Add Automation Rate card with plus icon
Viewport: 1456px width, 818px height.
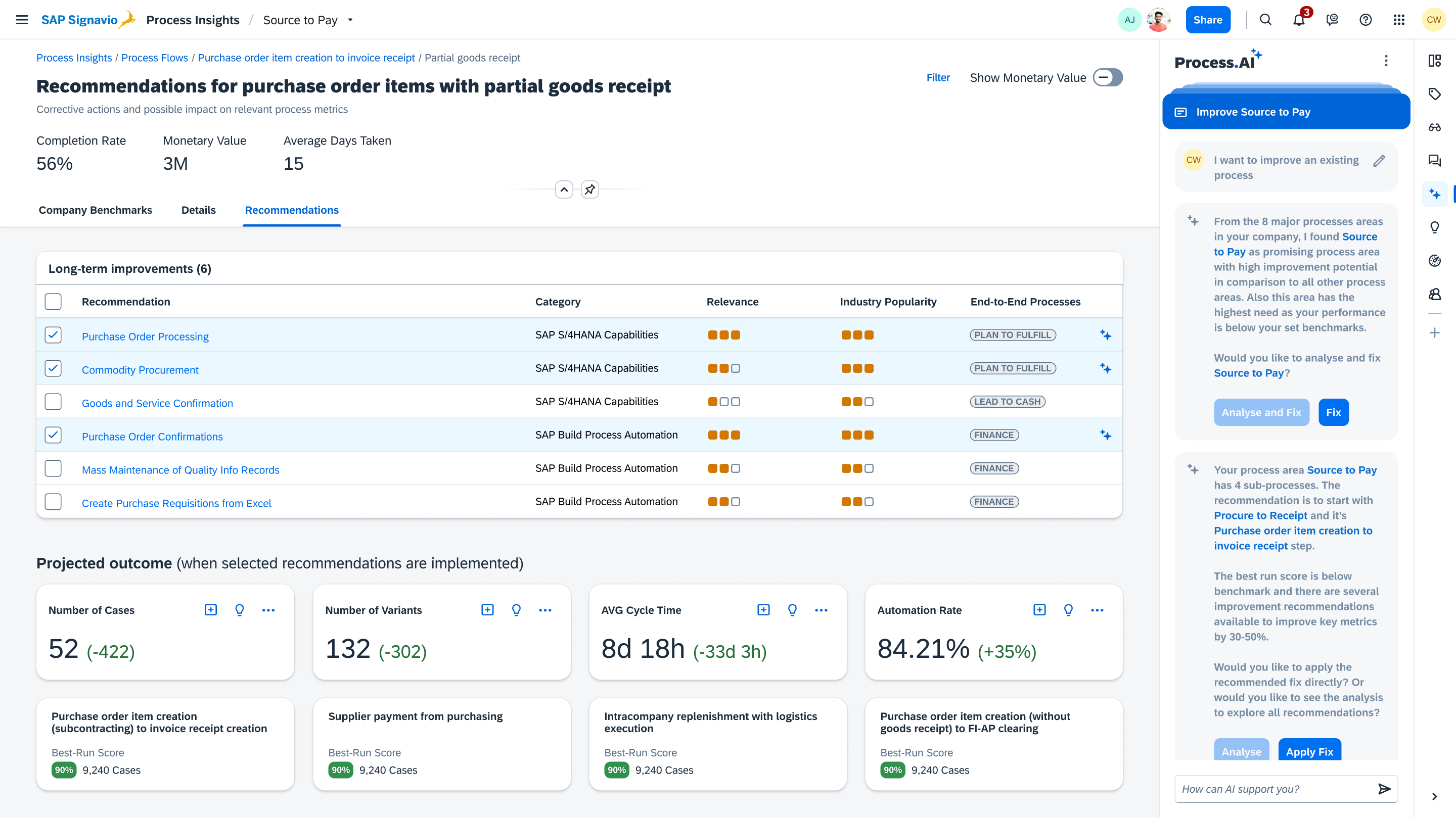pyautogui.click(x=1039, y=610)
